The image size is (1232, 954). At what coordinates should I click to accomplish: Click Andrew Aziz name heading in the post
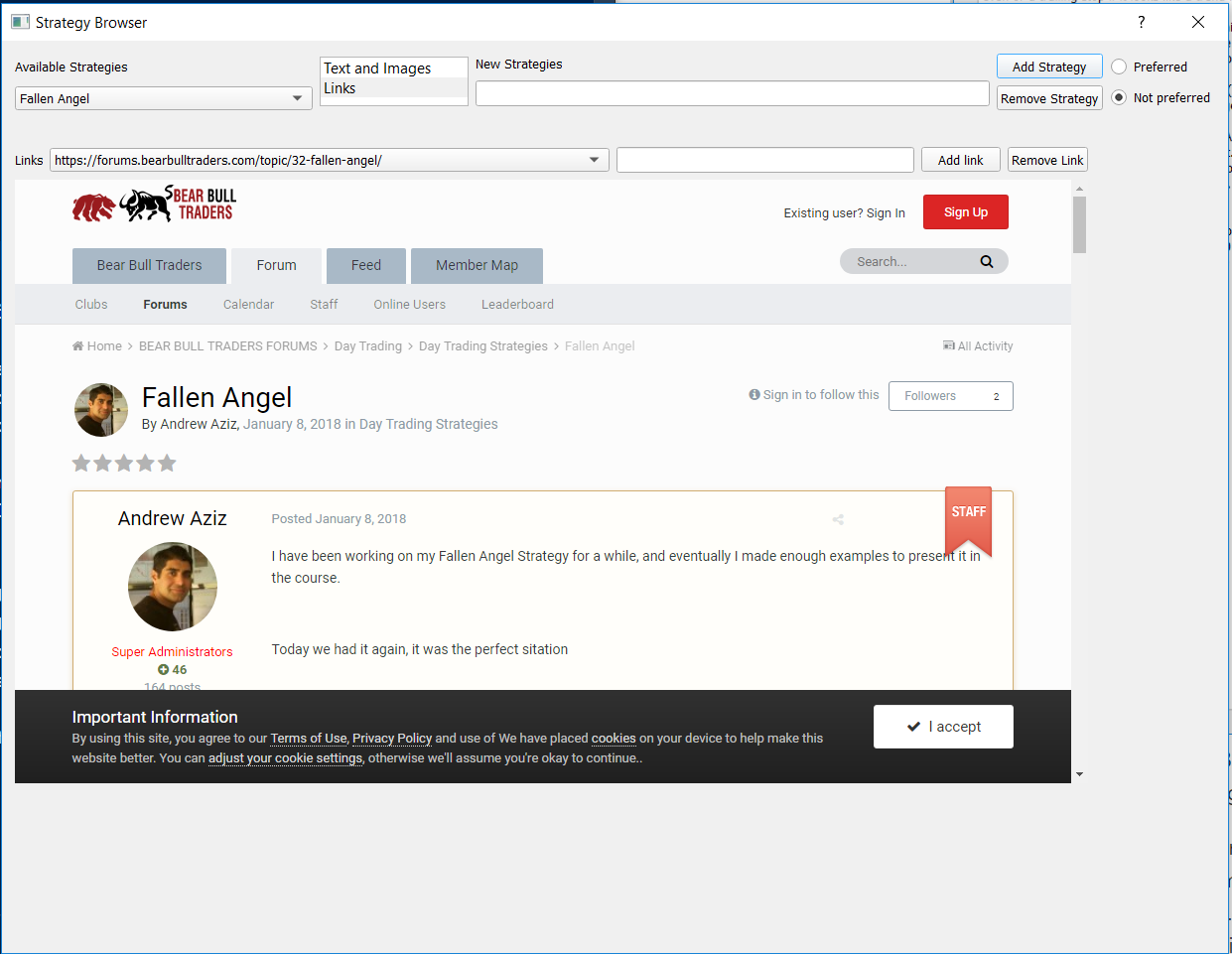coord(173,518)
